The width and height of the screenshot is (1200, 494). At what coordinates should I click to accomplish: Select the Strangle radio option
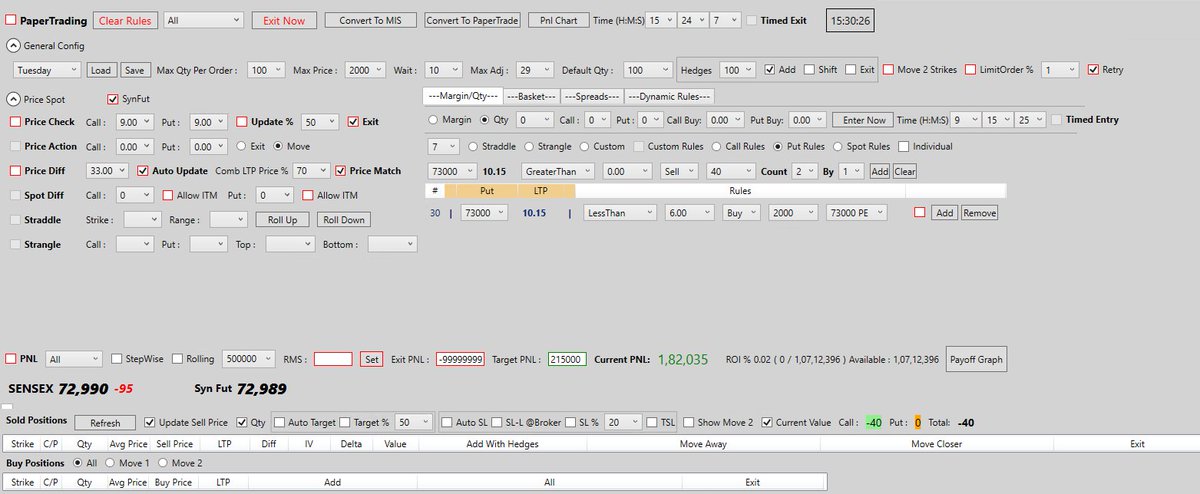530,146
